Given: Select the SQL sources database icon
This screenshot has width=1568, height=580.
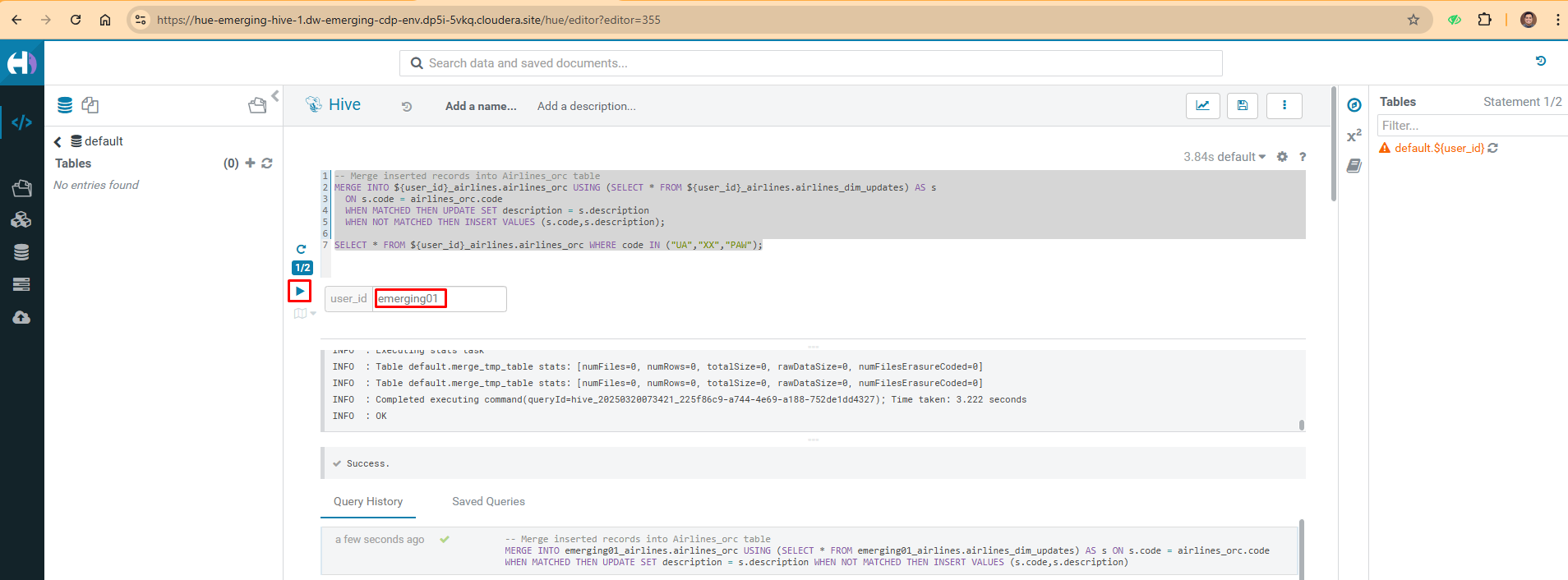Looking at the screenshot, I should point(65,105).
